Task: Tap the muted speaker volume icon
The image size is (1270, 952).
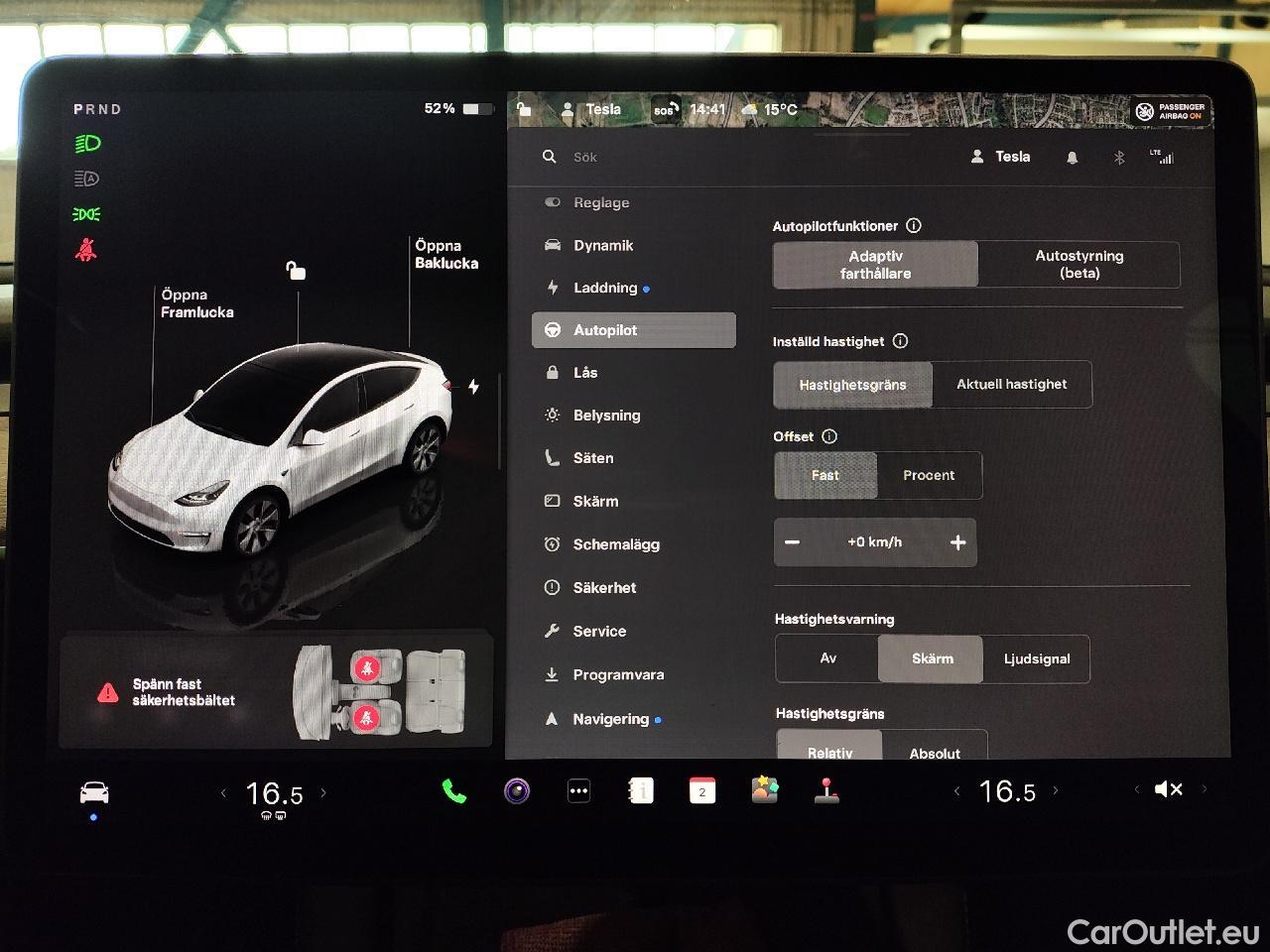Action: (x=1169, y=789)
